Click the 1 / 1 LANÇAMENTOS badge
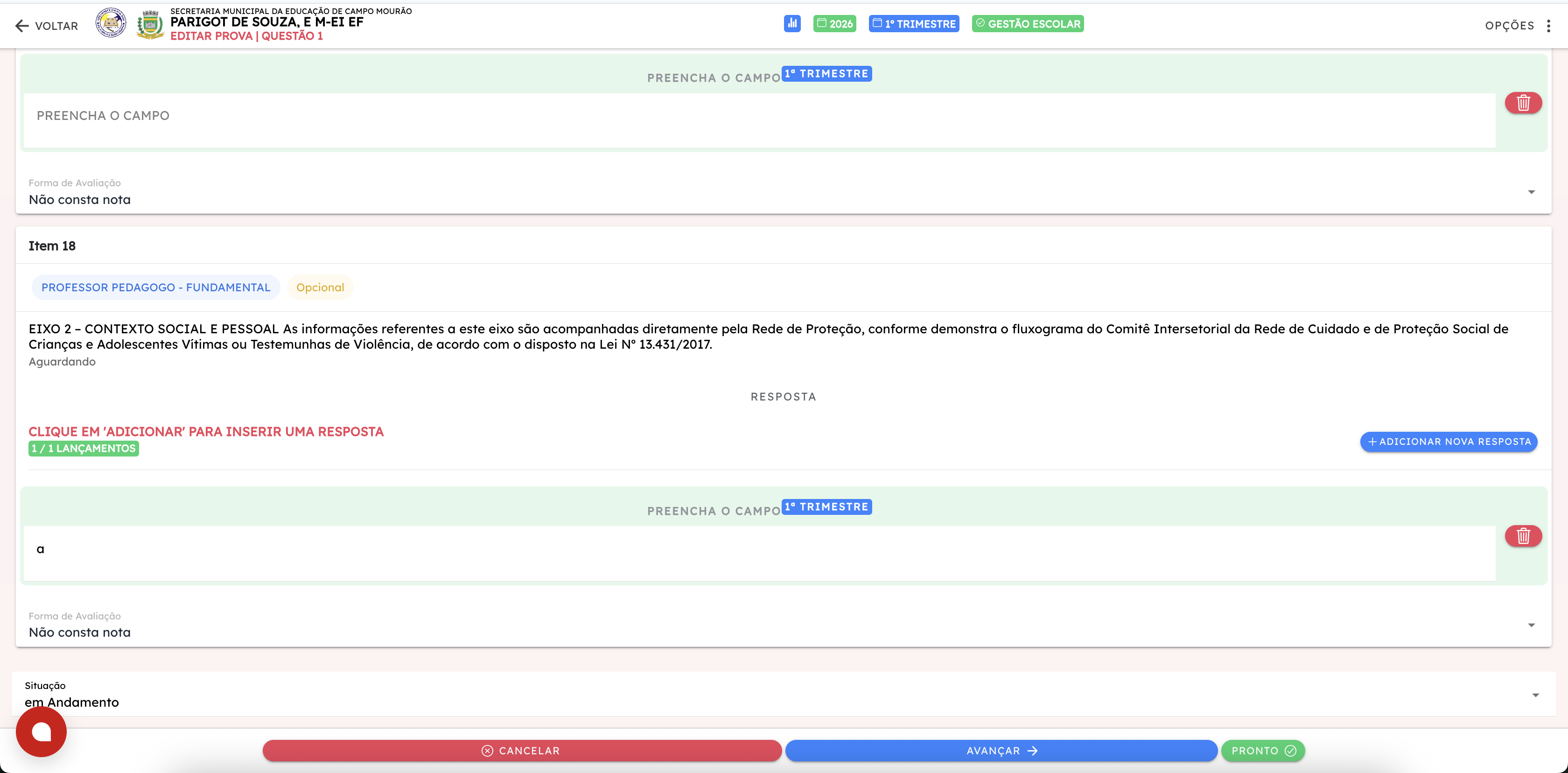This screenshot has height=773, width=1568. point(84,449)
